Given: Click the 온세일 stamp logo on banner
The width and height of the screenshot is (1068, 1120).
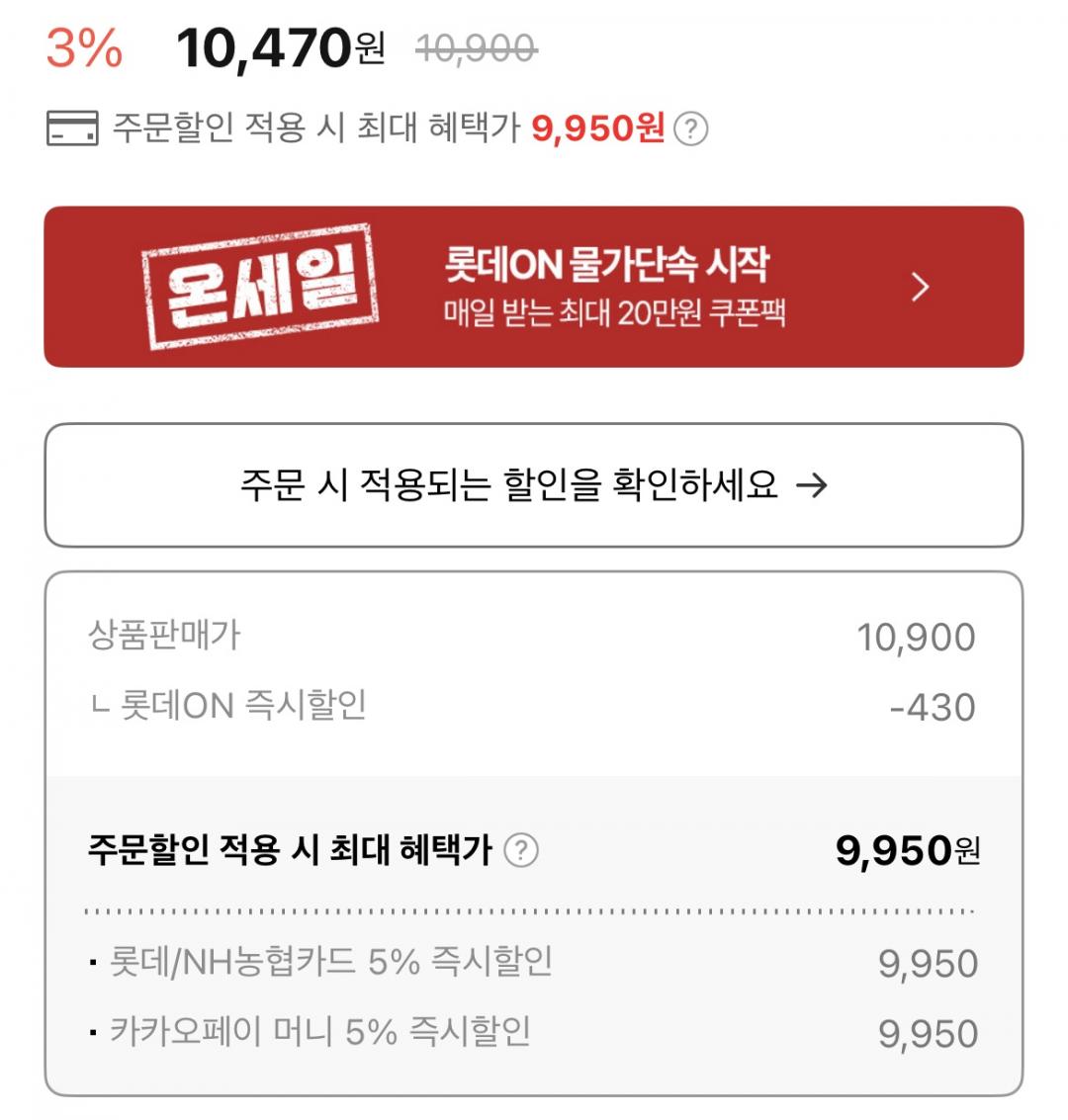Looking at the screenshot, I should [x=260, y=286].
